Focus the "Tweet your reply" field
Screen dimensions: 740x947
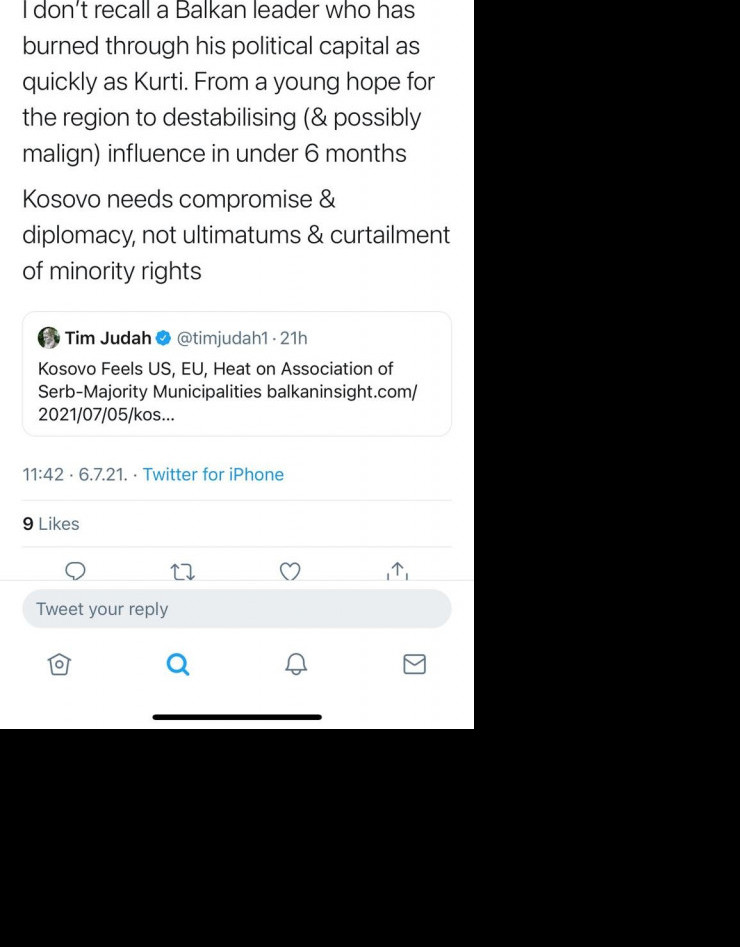pyautogui.click(x=237, y=609)
